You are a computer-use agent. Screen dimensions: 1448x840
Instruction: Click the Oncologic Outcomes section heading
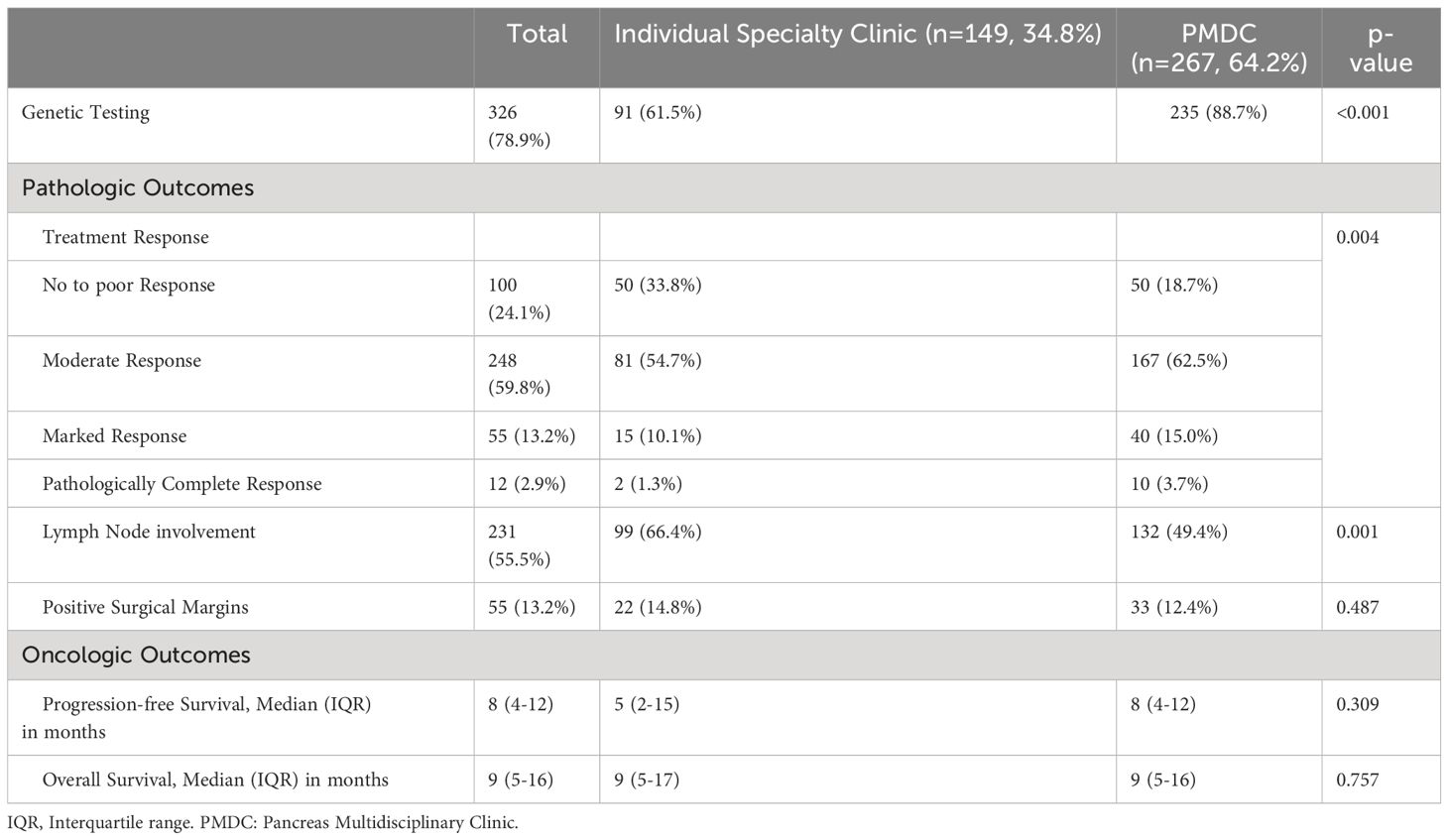click(x=136, y=655)
